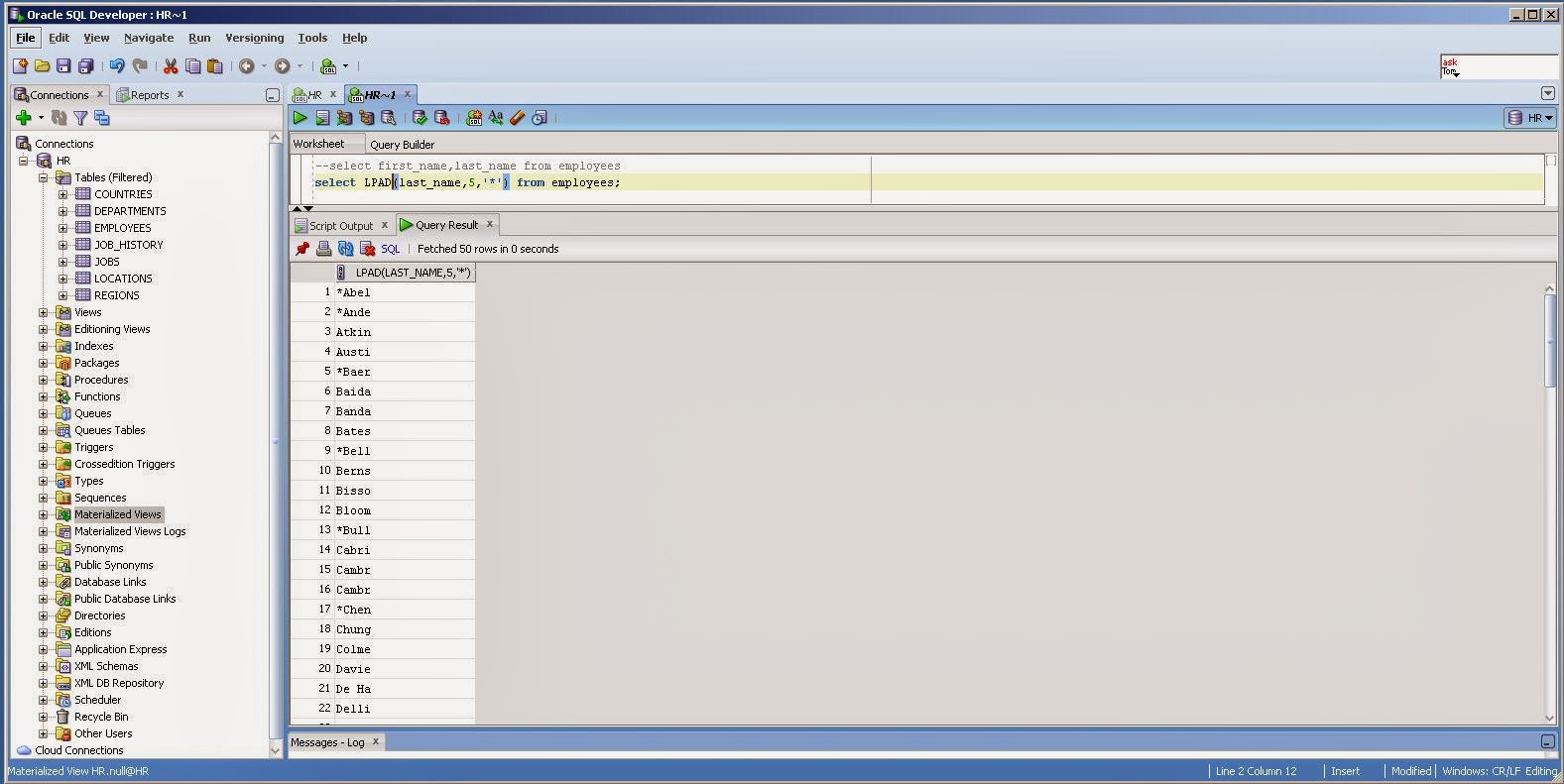Paste clipboard contents from toolbar
Image resolution: width=1564 pixels, height=784 pixels.
click(214, 66)
